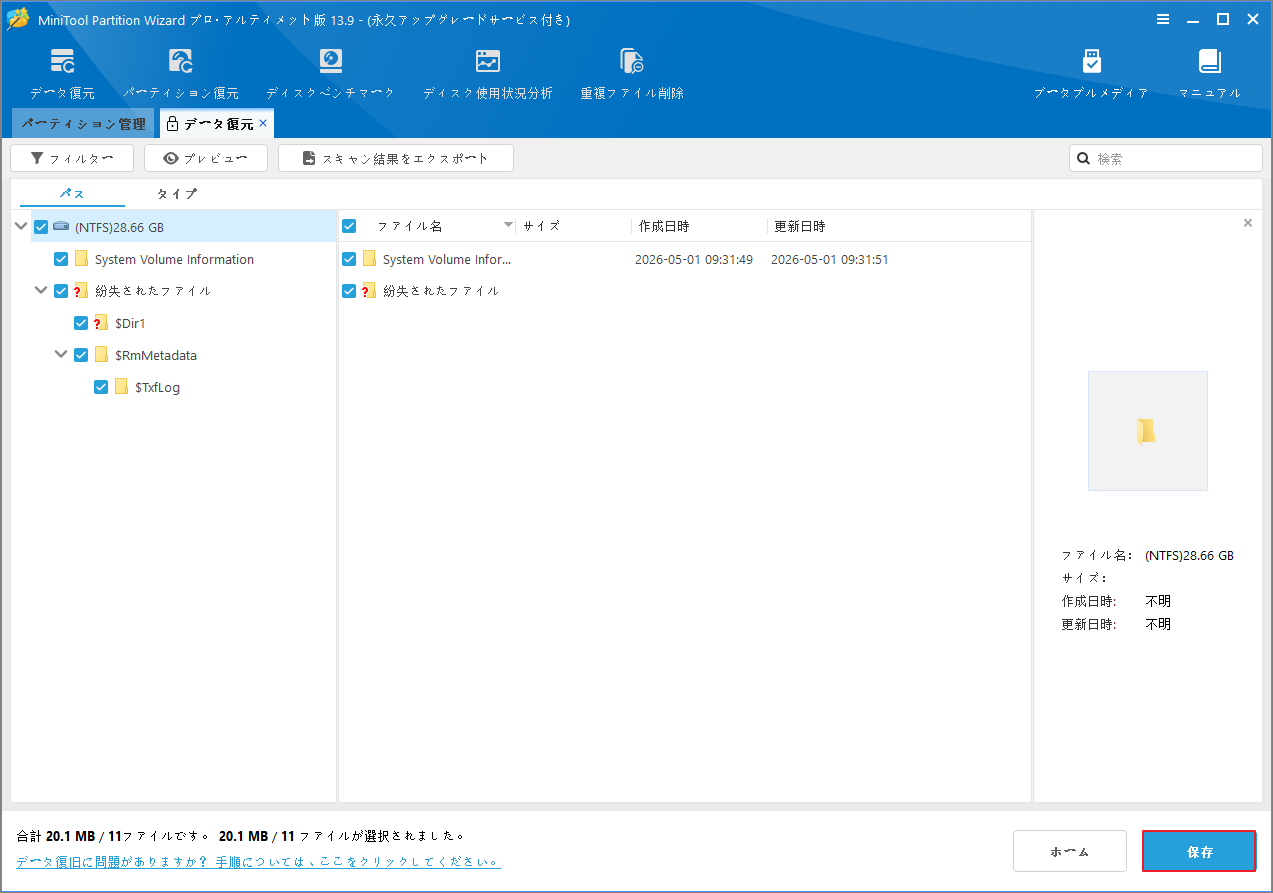Click 紛失されたファイル folder icon in file list
The height and width of the screenshot is (893, 1273).
[x=369, y=291]
